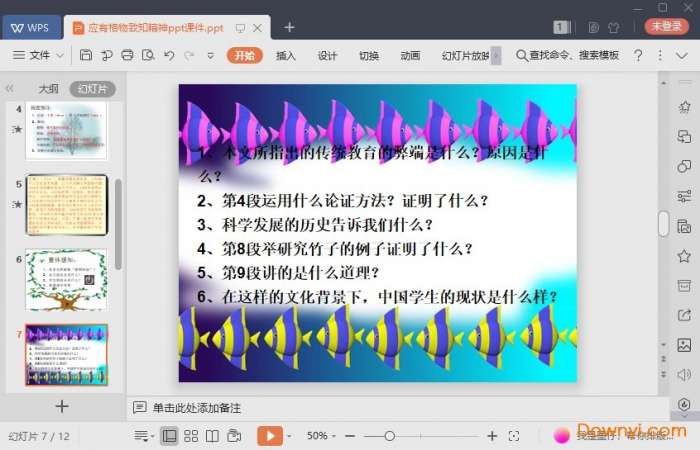Screen dimensions: 700x450
Task: Click the search commands and templates box
Action: click(567, 55)
